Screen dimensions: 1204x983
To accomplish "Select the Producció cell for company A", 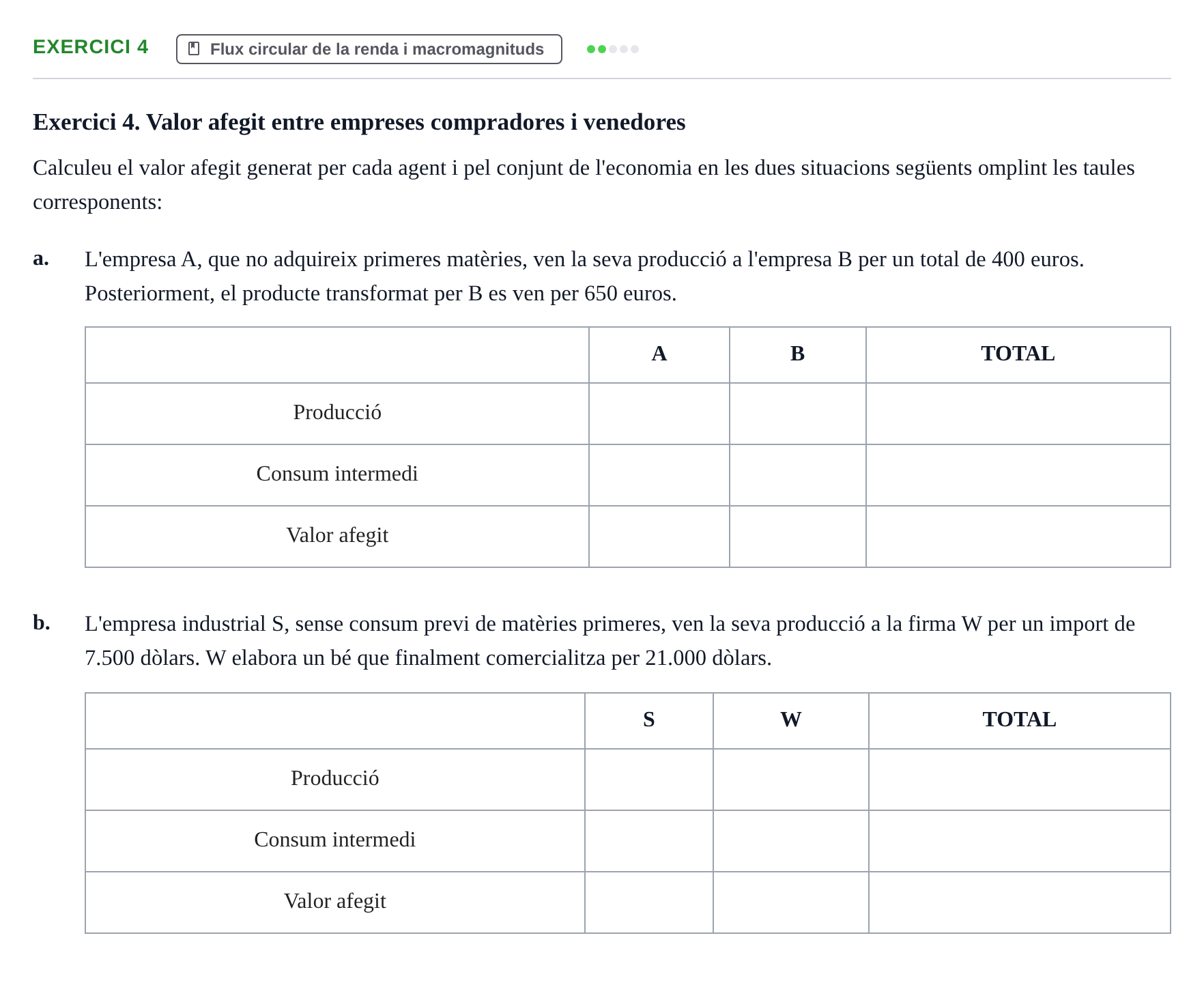I will pyautogui.click(x=659, y=414).
